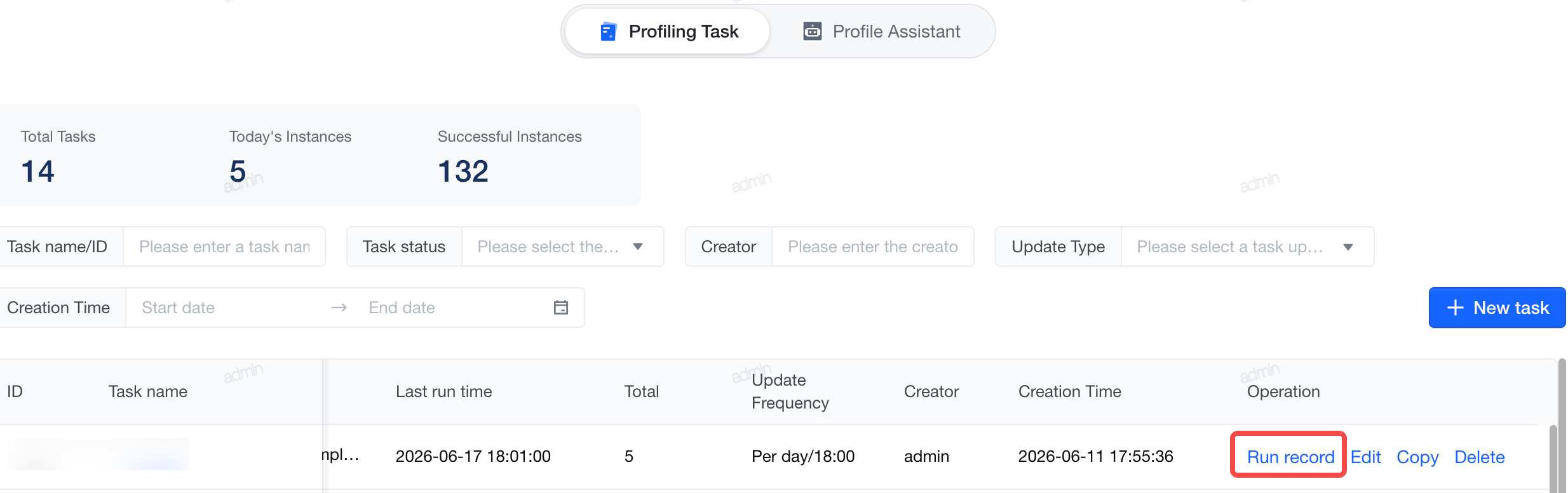
Task: Create a task with New task button
Action: click(1497, 307)
